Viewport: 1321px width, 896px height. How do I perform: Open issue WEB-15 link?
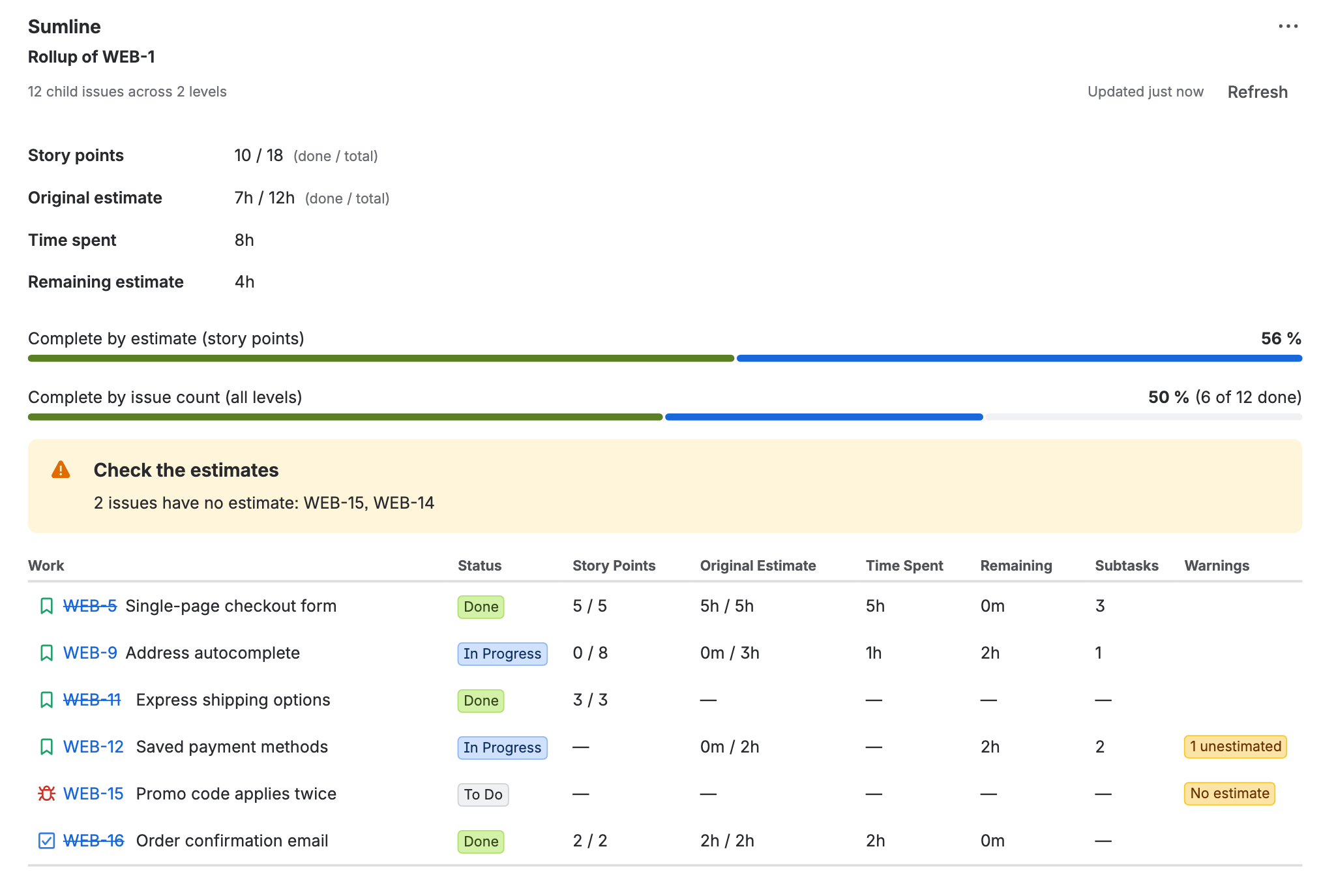[93, 794]
